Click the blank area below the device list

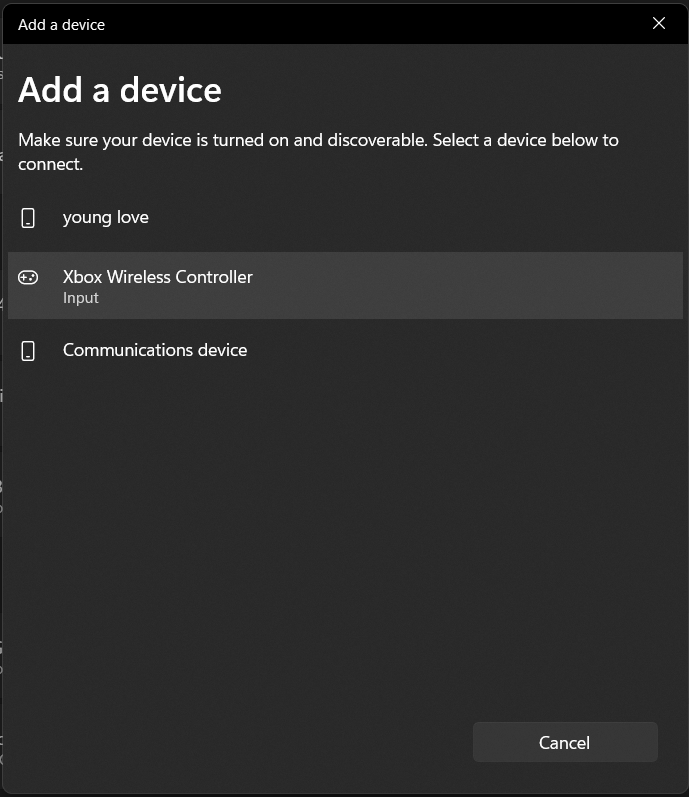pos(340,530)
